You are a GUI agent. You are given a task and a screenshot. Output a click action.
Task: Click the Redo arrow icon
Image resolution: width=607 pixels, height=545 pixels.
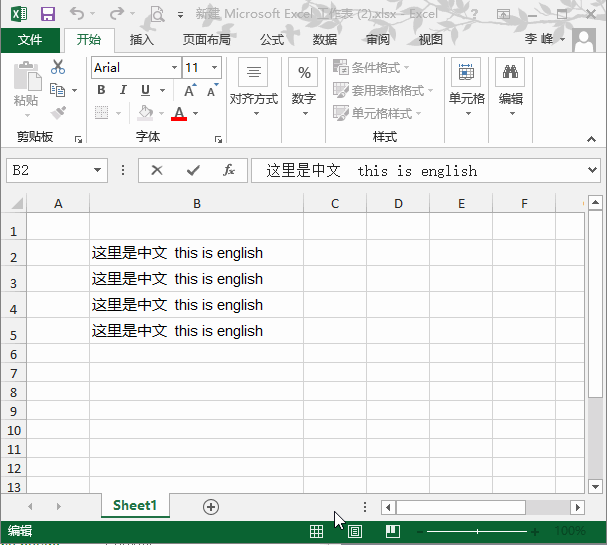click(x=116, y=14)
